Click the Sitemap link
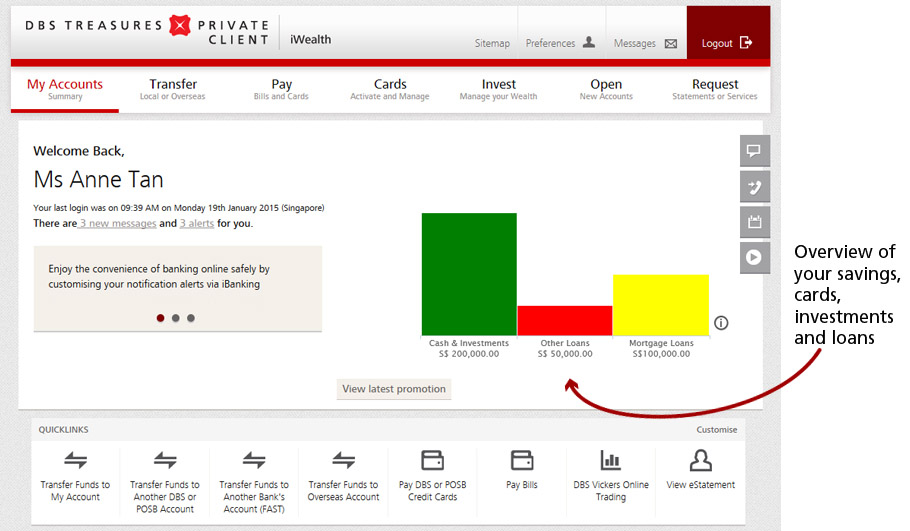Image resolution: width=910 pixels, height=531 pixels. click(492, 43)
